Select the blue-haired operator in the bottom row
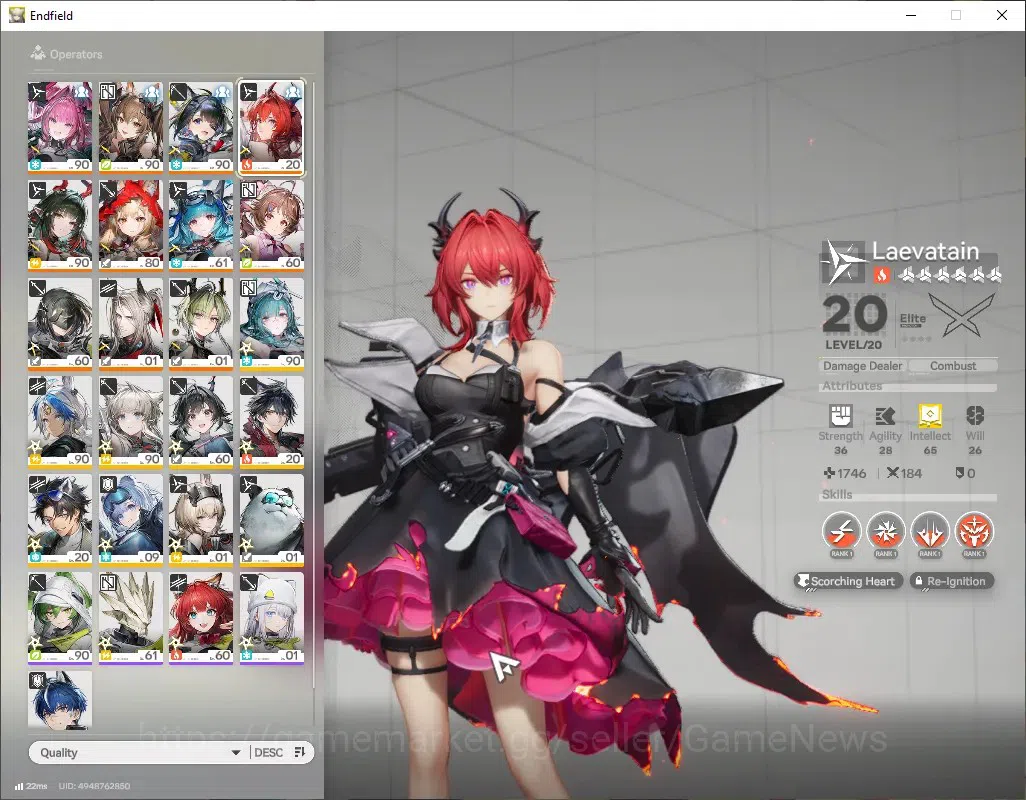This screenshot has width=1026, height=800. [x=60, y=699]
